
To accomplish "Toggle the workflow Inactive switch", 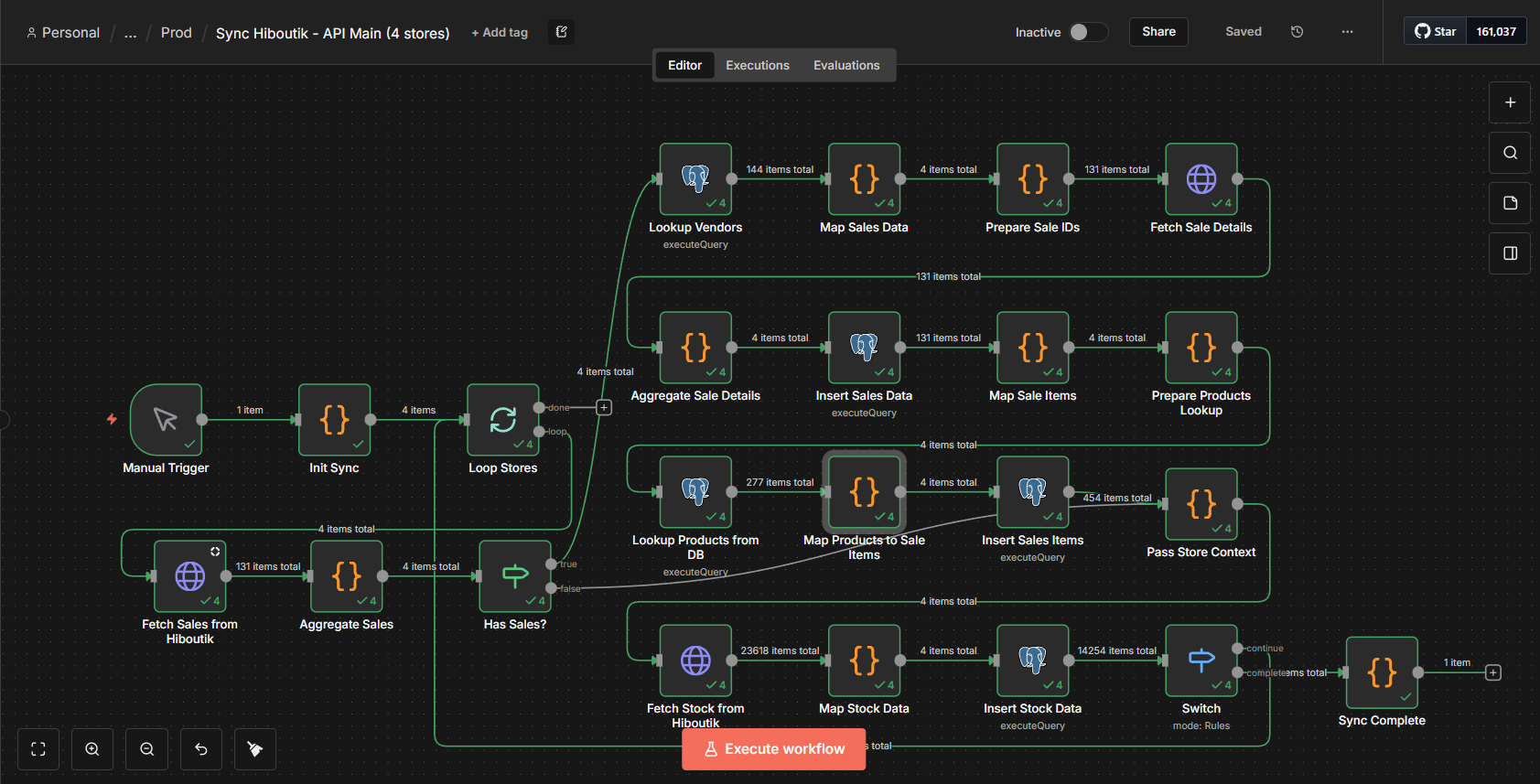I will point(1088,32).
